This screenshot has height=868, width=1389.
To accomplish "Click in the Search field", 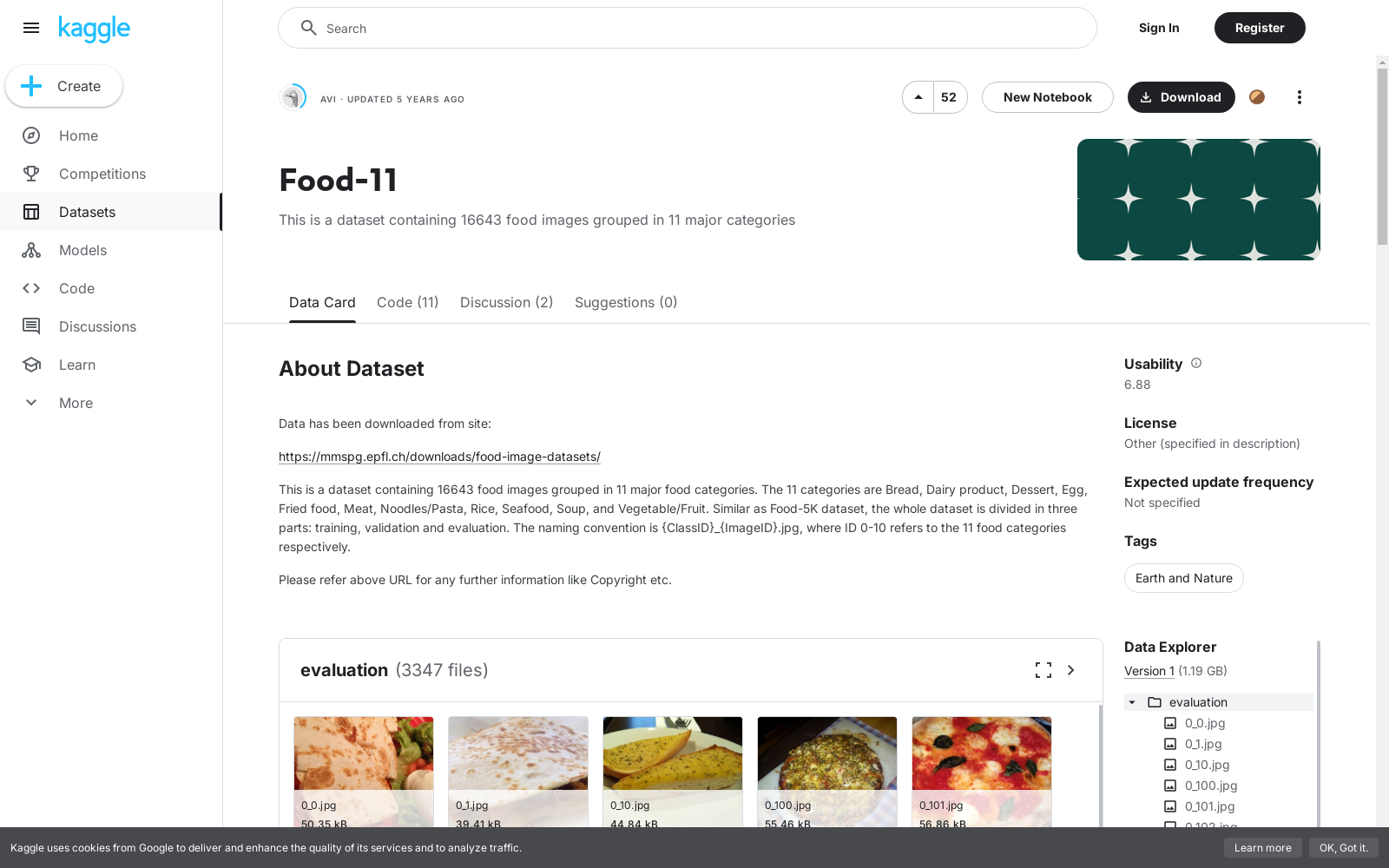I will click(x=688, y=28).
